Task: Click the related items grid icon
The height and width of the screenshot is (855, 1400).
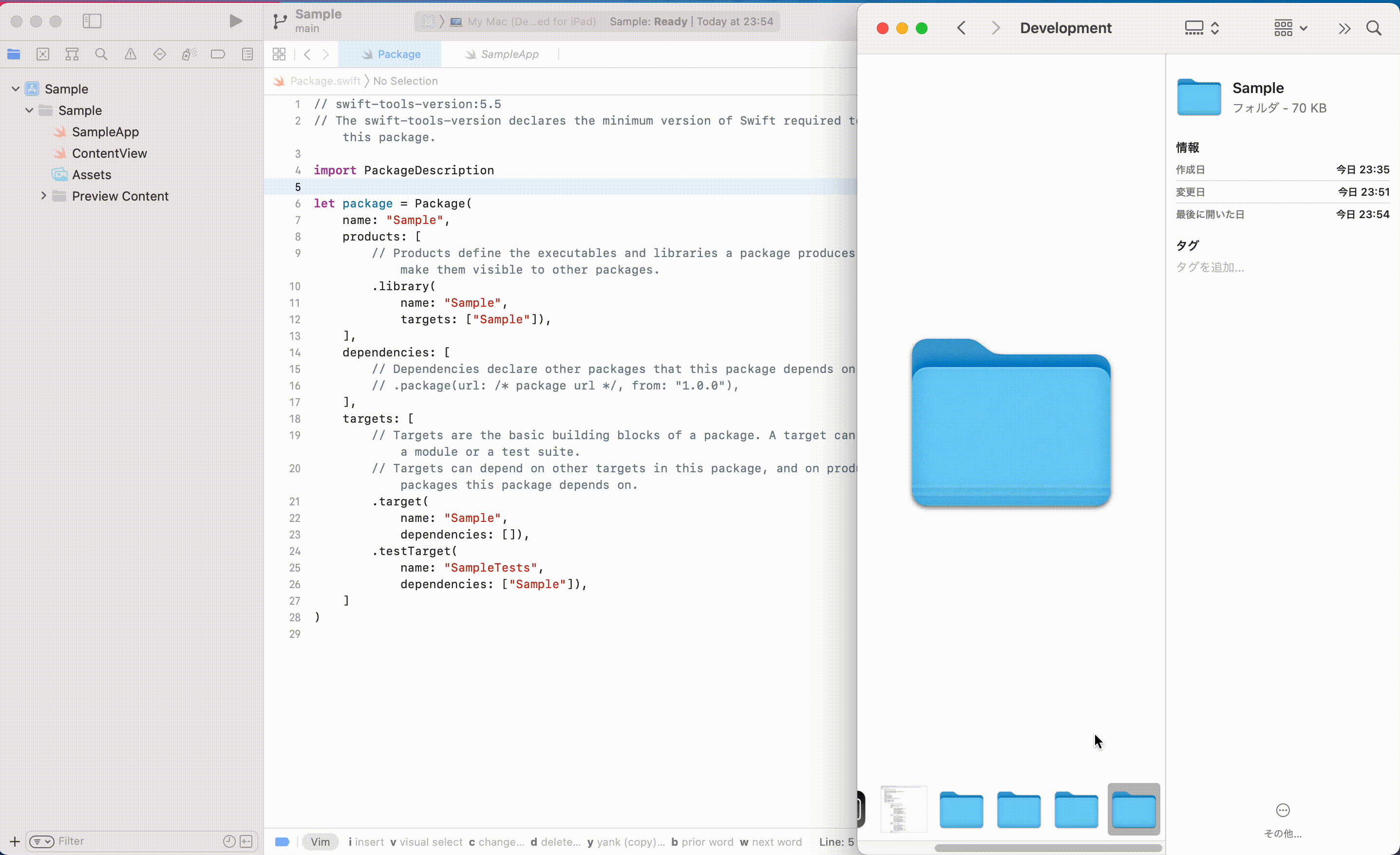Action: (x=279, y=54)
